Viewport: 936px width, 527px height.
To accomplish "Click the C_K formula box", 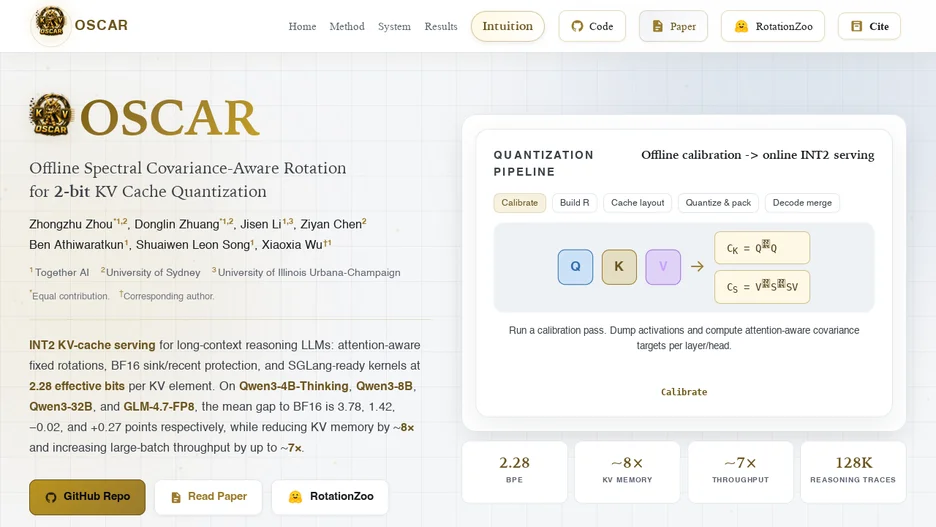I will (762, 248).
